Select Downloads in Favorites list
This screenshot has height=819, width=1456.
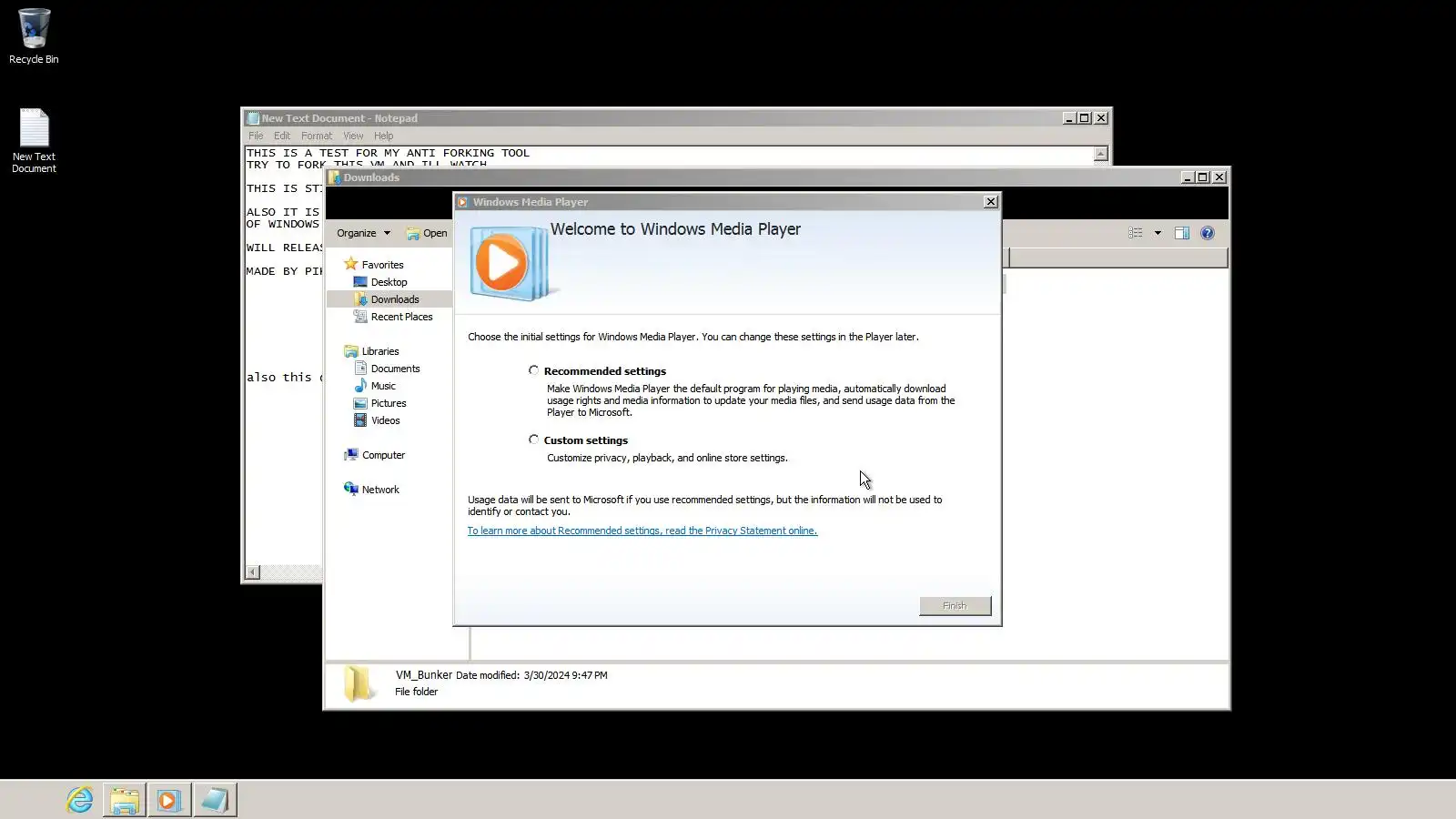tap(395, 299)
